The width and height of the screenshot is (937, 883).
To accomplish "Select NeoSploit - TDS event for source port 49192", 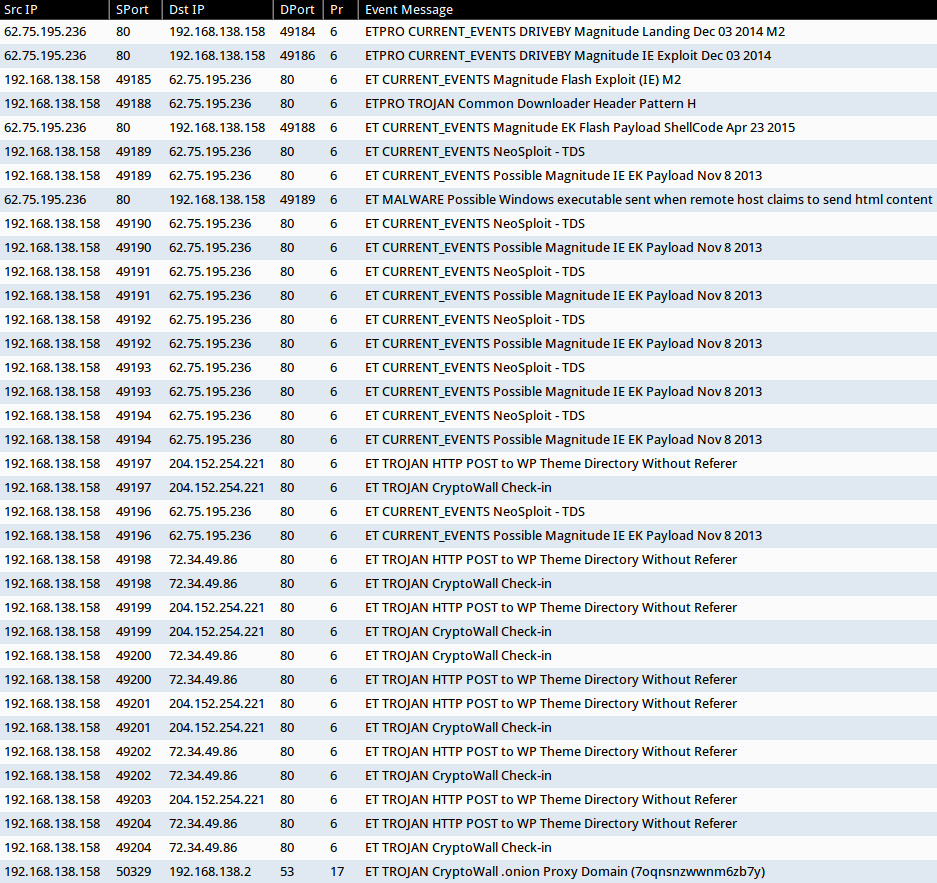I will pos(468,320).
